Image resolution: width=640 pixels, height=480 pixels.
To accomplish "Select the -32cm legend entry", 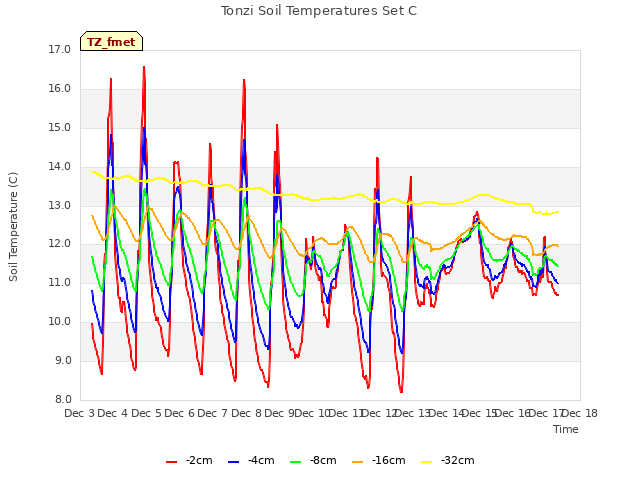I will point(448,461).
